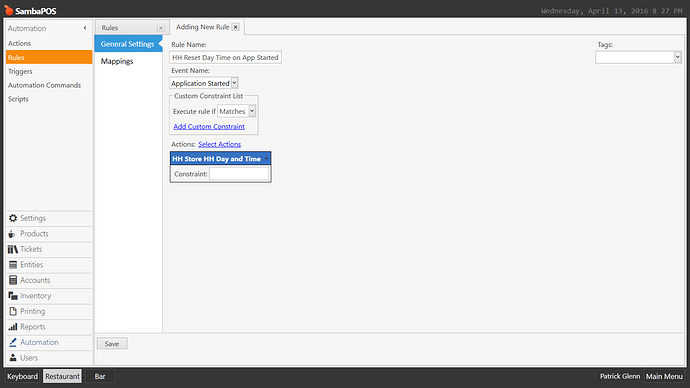
Task: Collapse the Automation panel arrow
Action: tap(85, 28)
